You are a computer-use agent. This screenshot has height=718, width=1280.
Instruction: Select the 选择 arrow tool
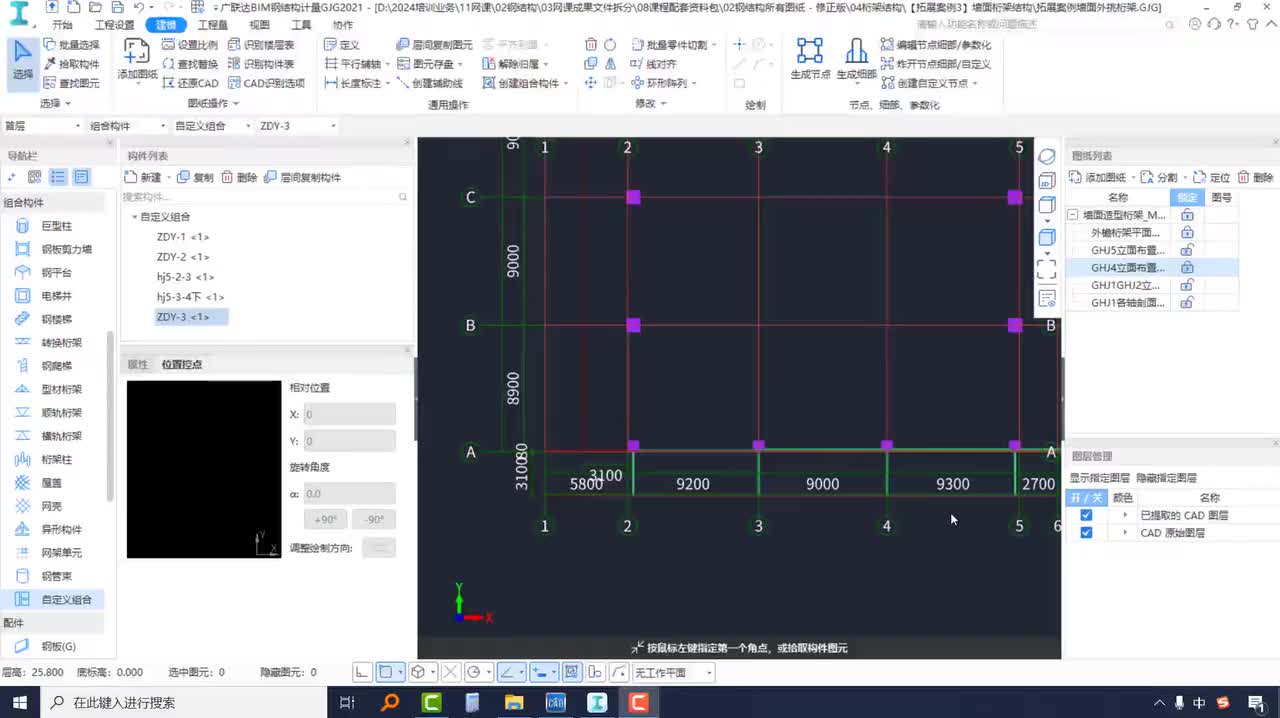[22, 60]
